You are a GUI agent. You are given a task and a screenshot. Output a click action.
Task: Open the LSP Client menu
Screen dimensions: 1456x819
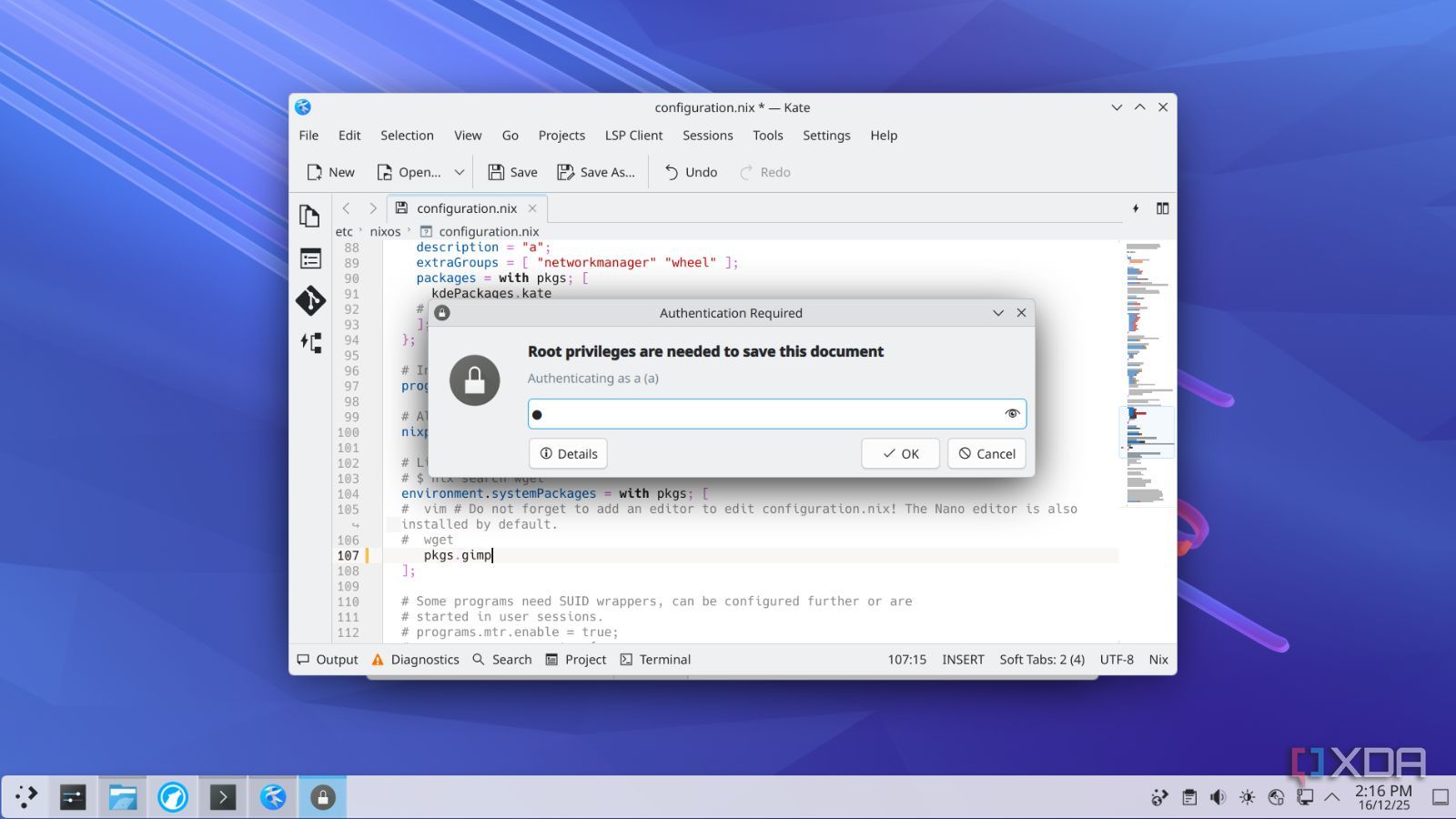tap(633, 135)
